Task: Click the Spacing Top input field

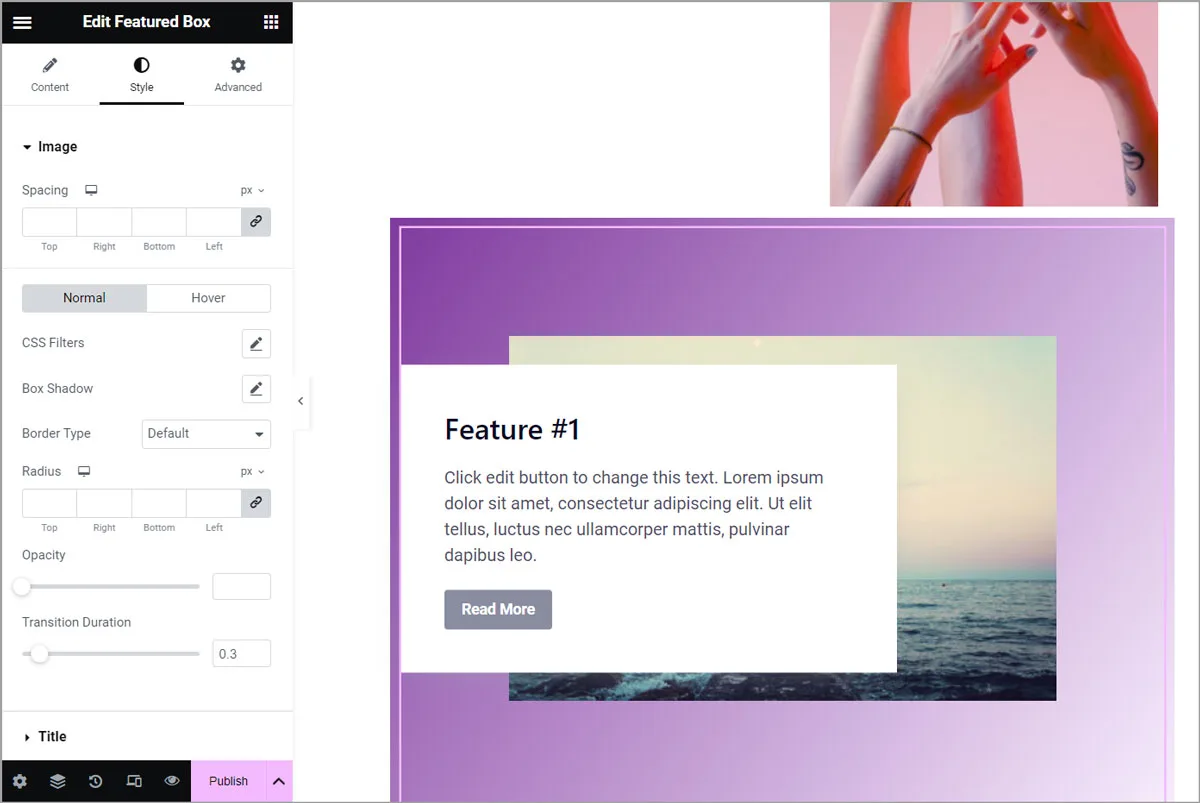Action: (x=49, y=222)
